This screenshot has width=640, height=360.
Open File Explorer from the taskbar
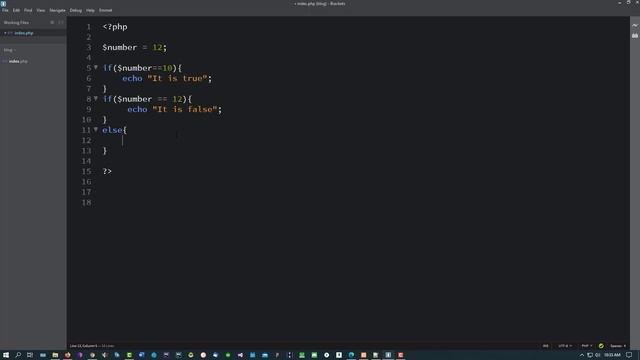(55, 355)
